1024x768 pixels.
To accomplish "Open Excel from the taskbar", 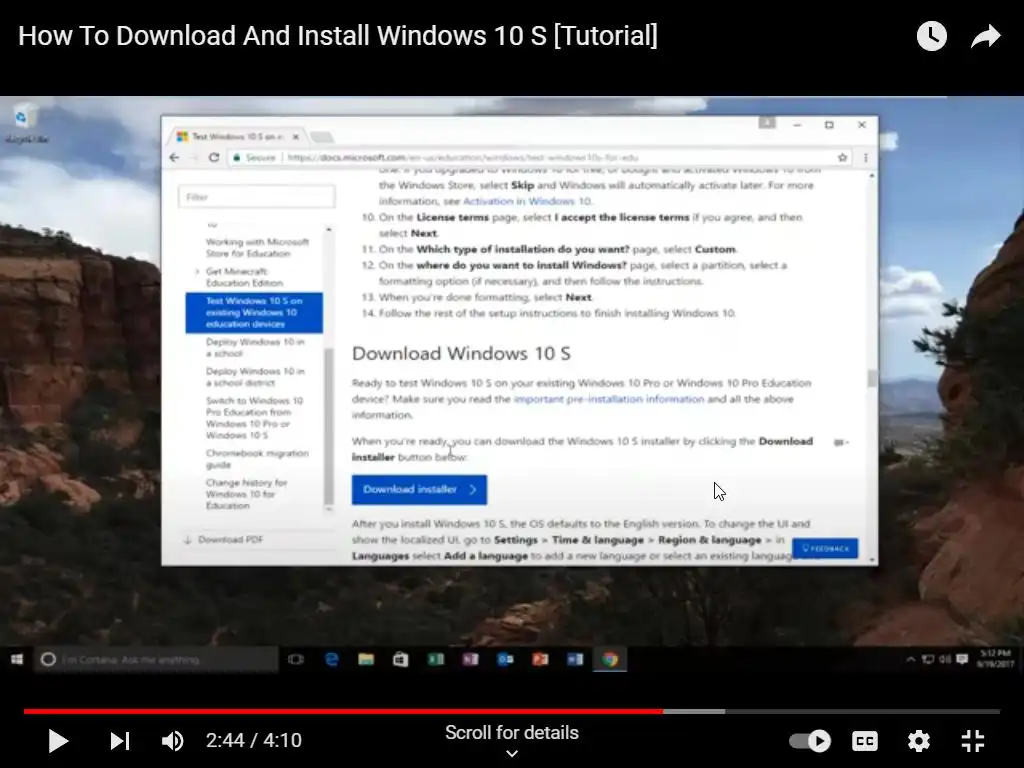I will (x=436, y=660).
